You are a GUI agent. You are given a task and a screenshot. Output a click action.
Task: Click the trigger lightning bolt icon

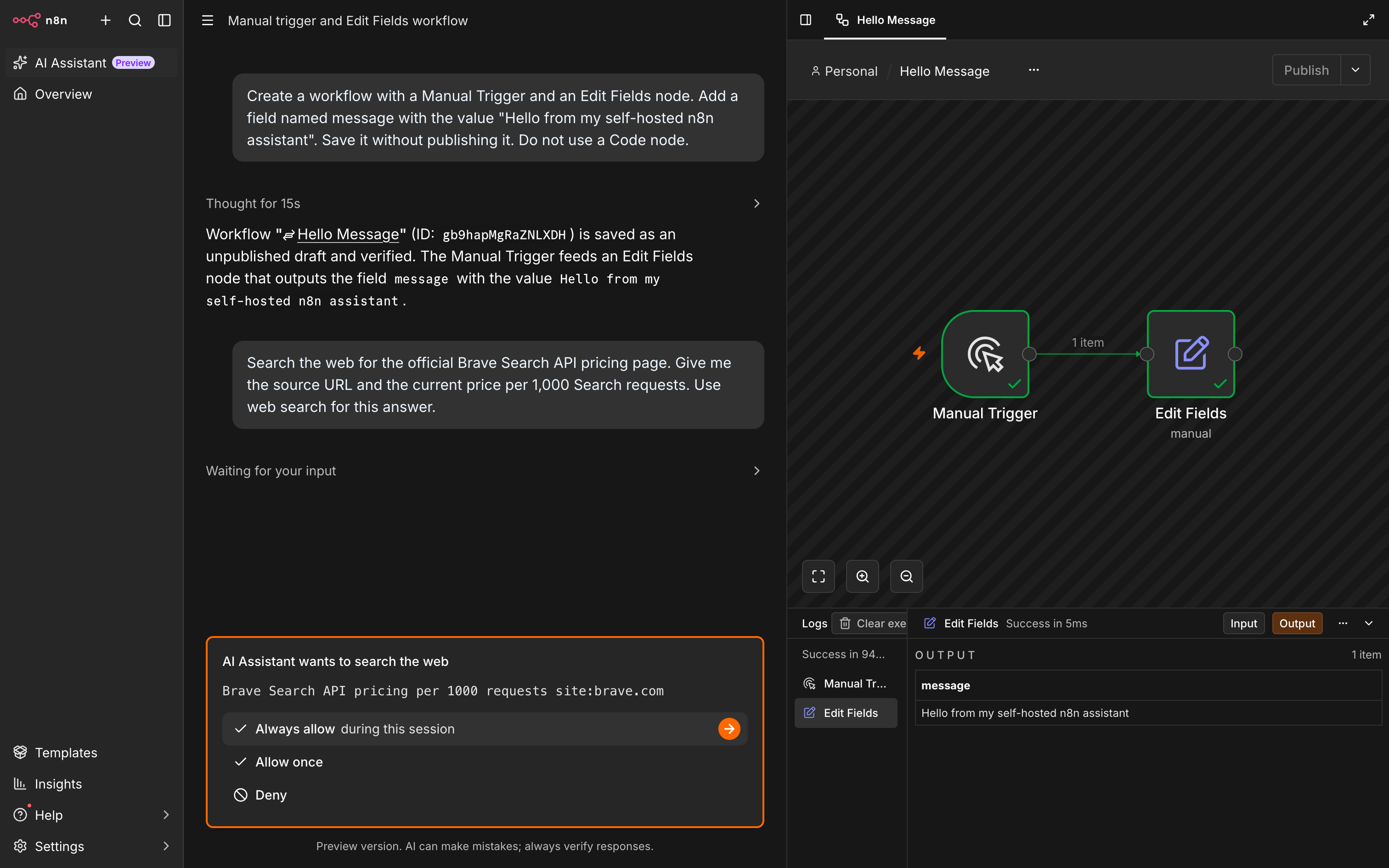coord(919,353)
